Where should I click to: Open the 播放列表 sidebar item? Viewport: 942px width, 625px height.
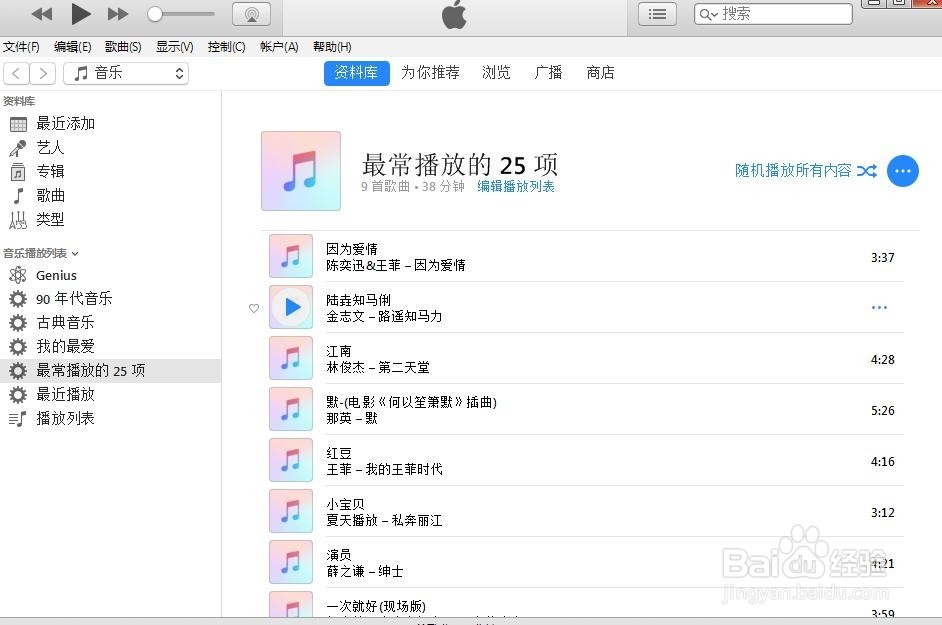click(65, 419)
